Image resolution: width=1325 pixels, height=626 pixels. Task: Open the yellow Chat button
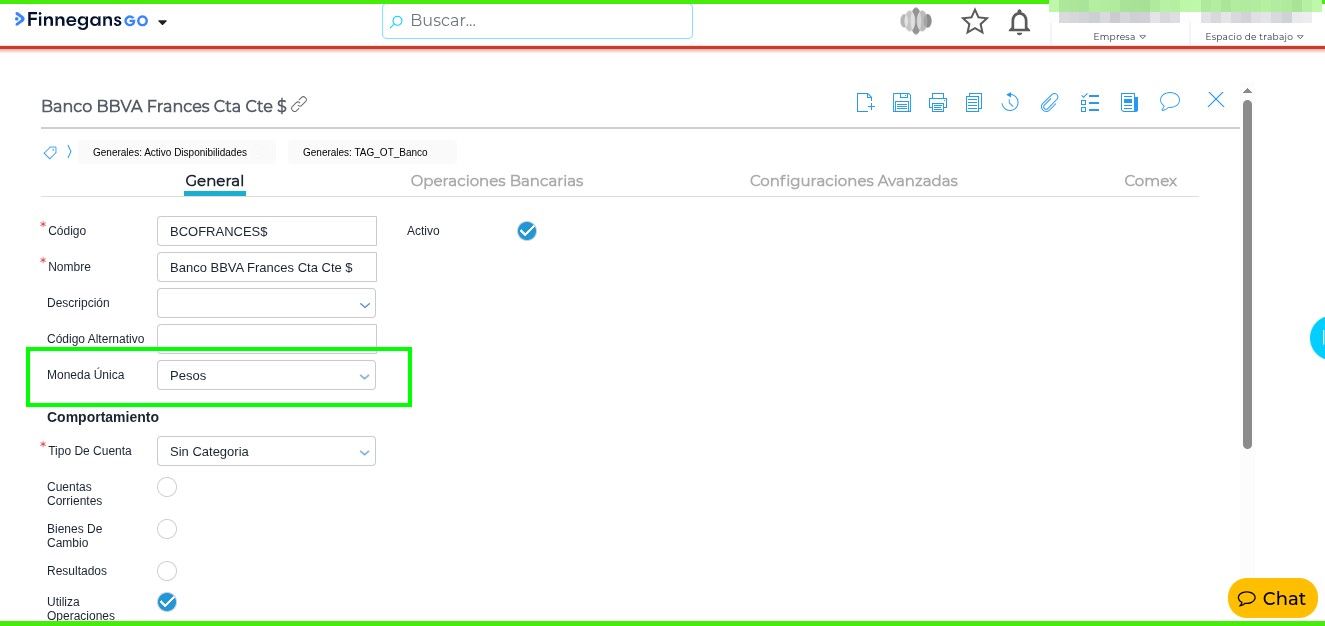1272,598
